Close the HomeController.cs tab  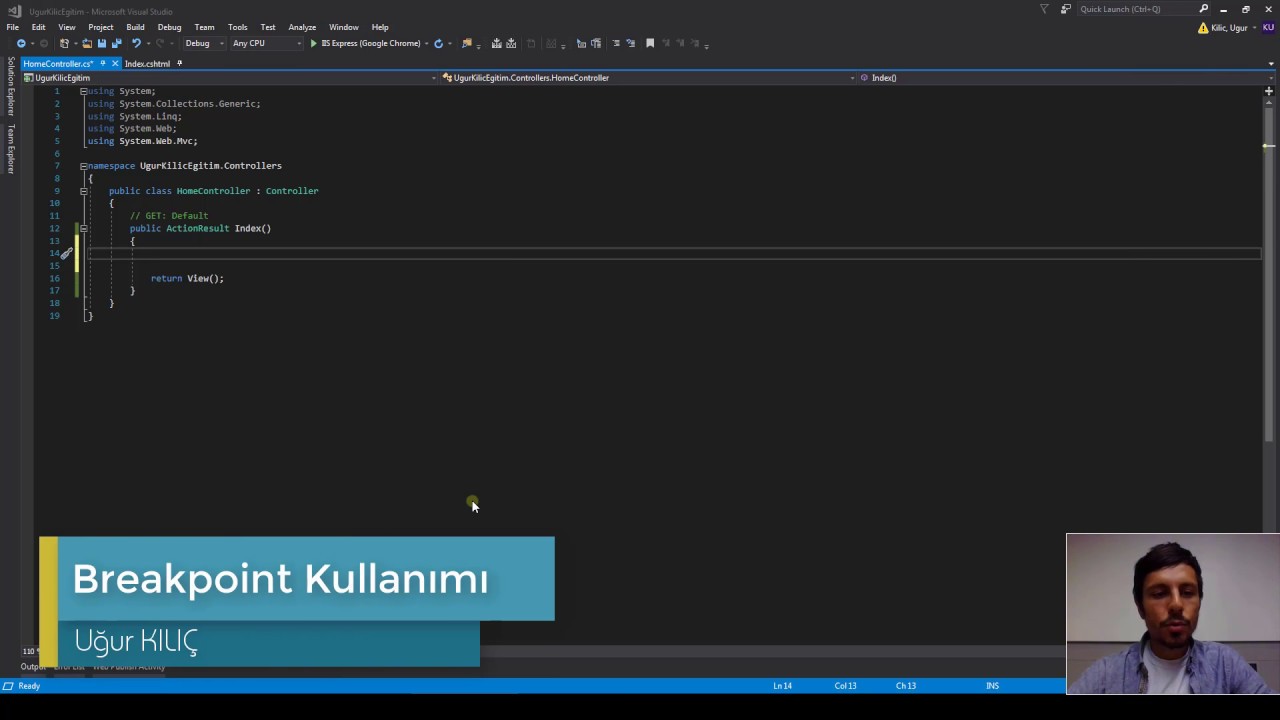click(115, 63)
